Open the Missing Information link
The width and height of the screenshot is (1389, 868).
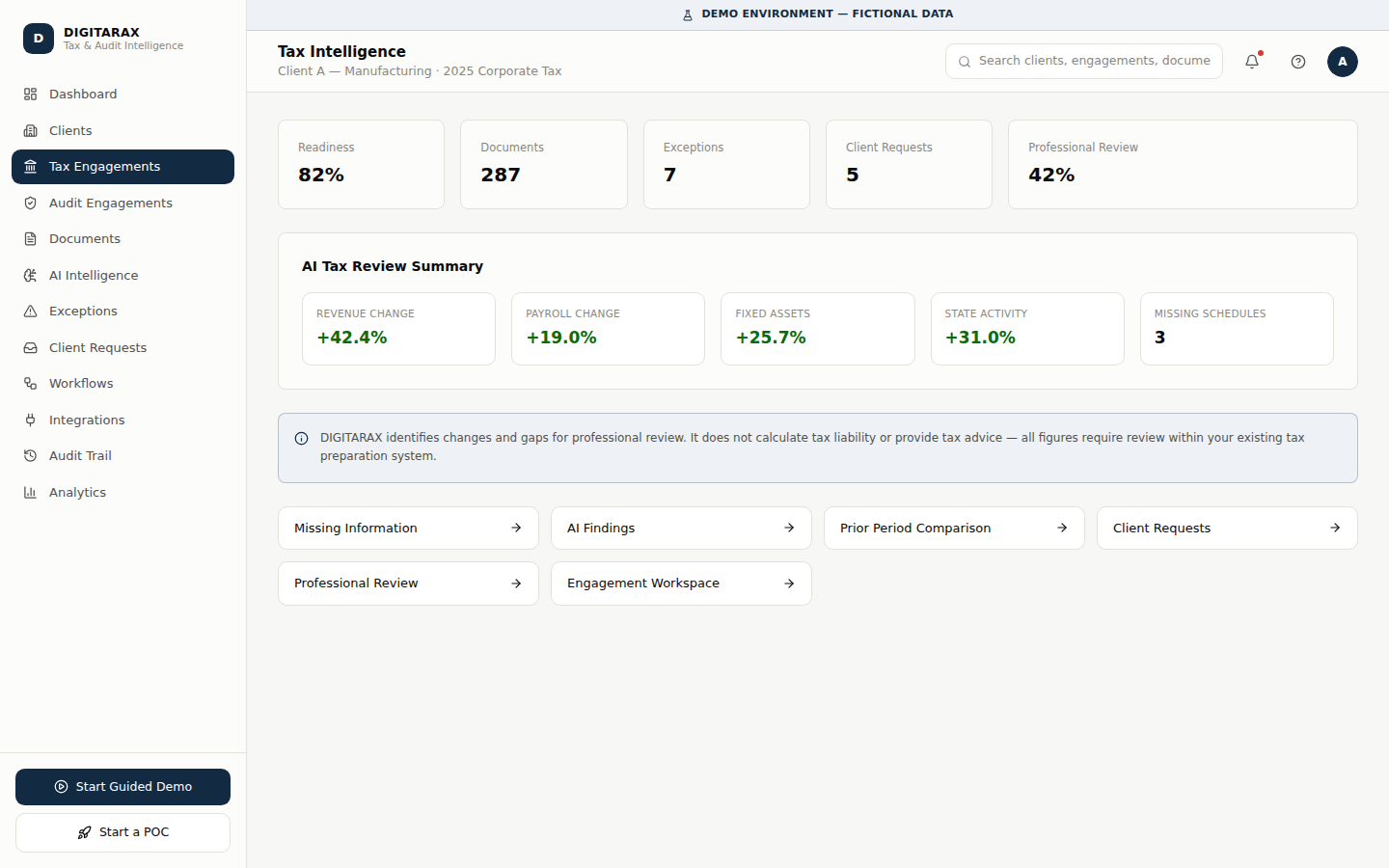[408, 529]
